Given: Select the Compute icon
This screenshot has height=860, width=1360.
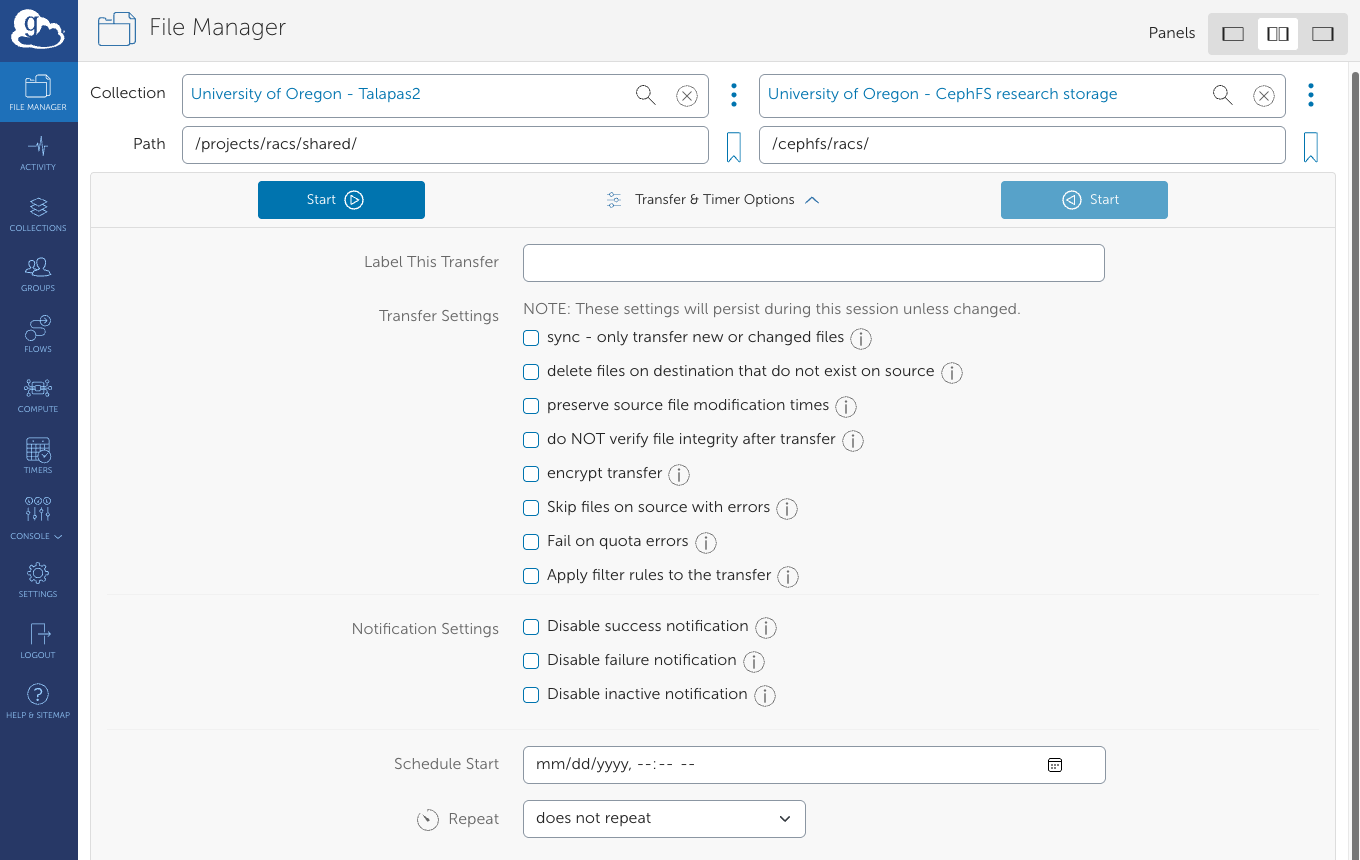Looking at the screenshot, I should (x=38, y=392).
